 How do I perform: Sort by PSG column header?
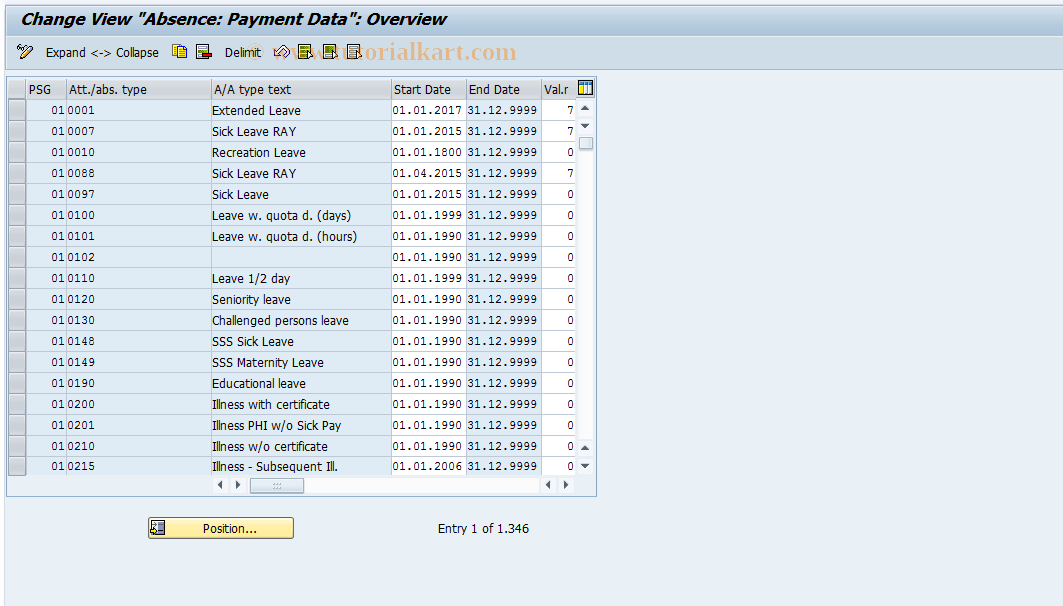point(46,89)
